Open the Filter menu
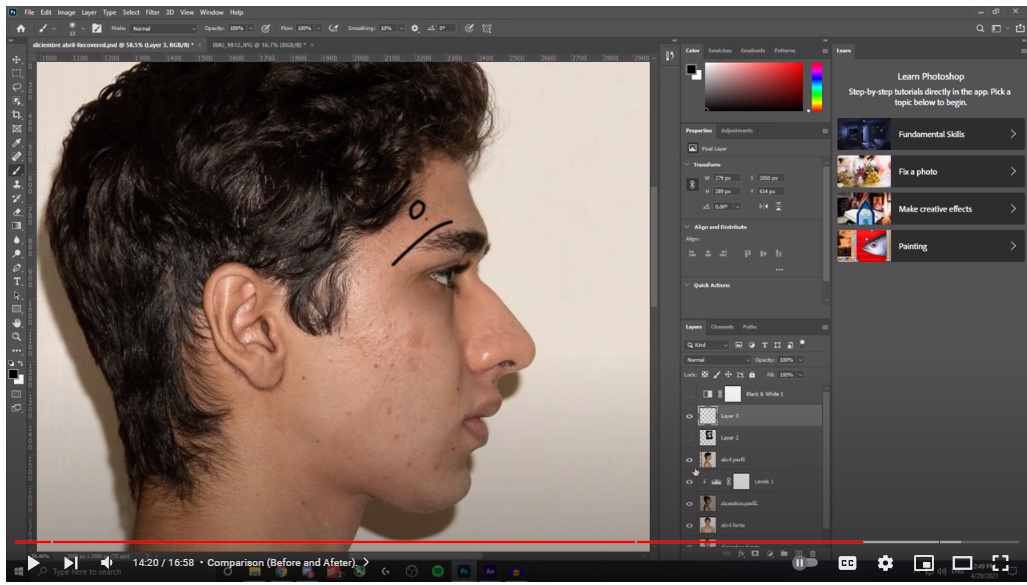This screenshot has height=585, width=1027. pyautogui.click(x=153, y=12)
